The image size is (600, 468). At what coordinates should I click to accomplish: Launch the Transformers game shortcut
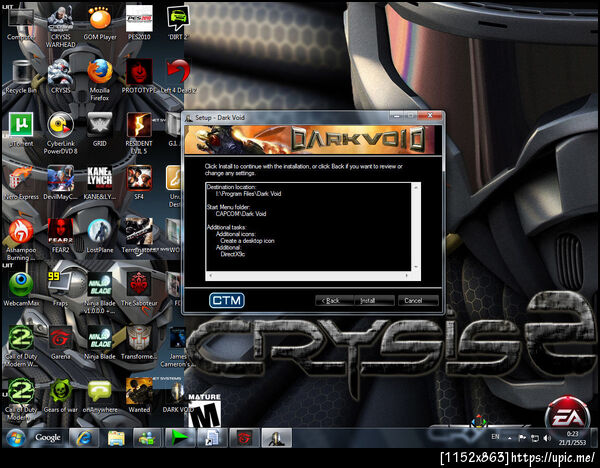click(x=139, y=342)
